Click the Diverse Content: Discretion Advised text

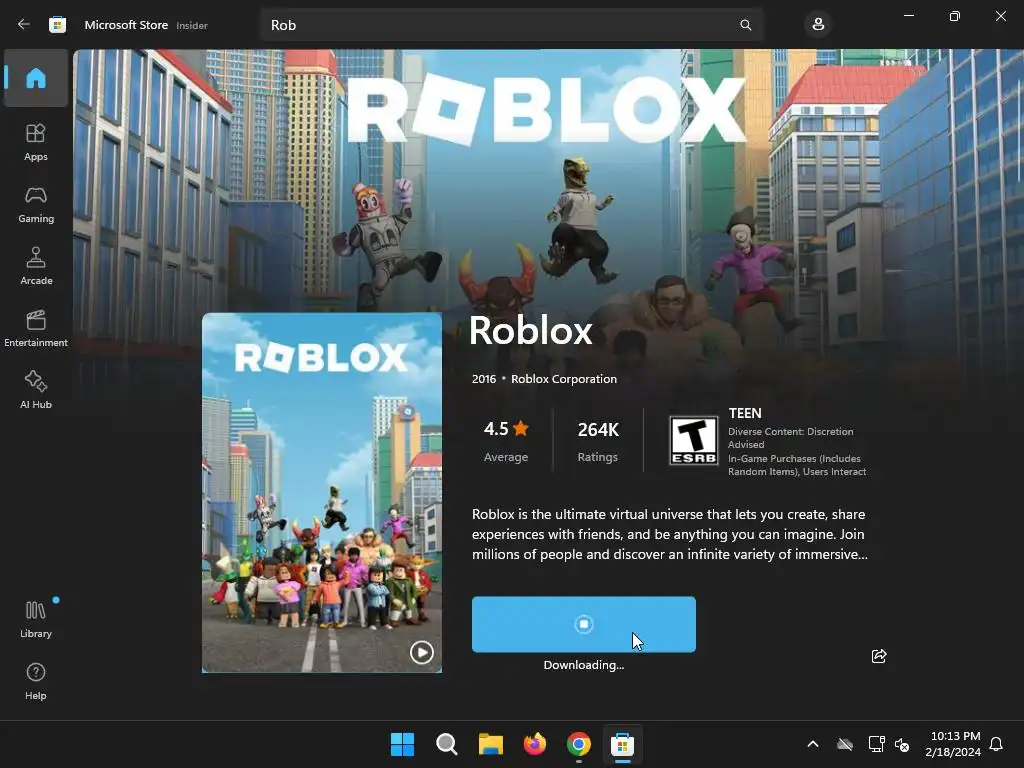click(x=790, y=438)
